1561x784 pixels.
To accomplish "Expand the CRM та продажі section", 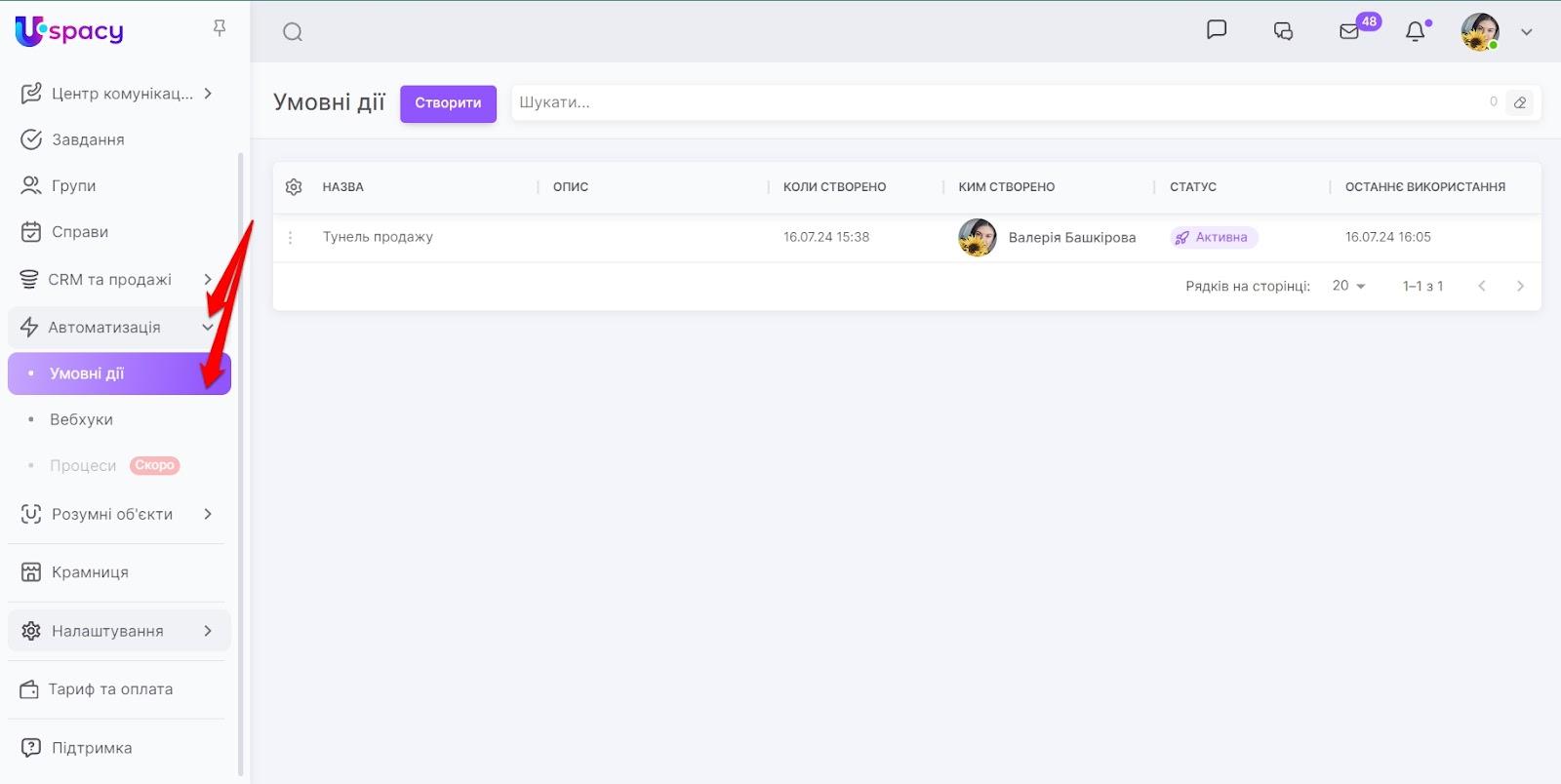I will coord(207,280).
